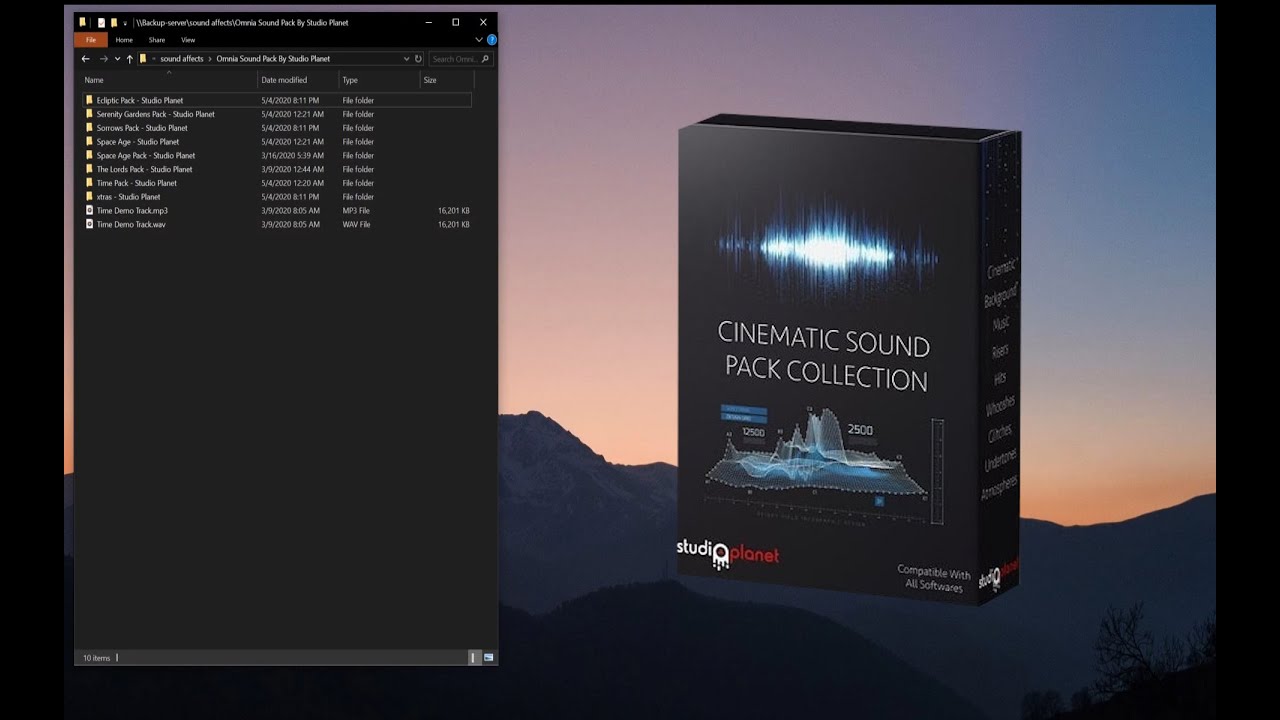The image size is (1280, 720).
Task: Click the folder icon in the title bar
Action: click(83, 22)
